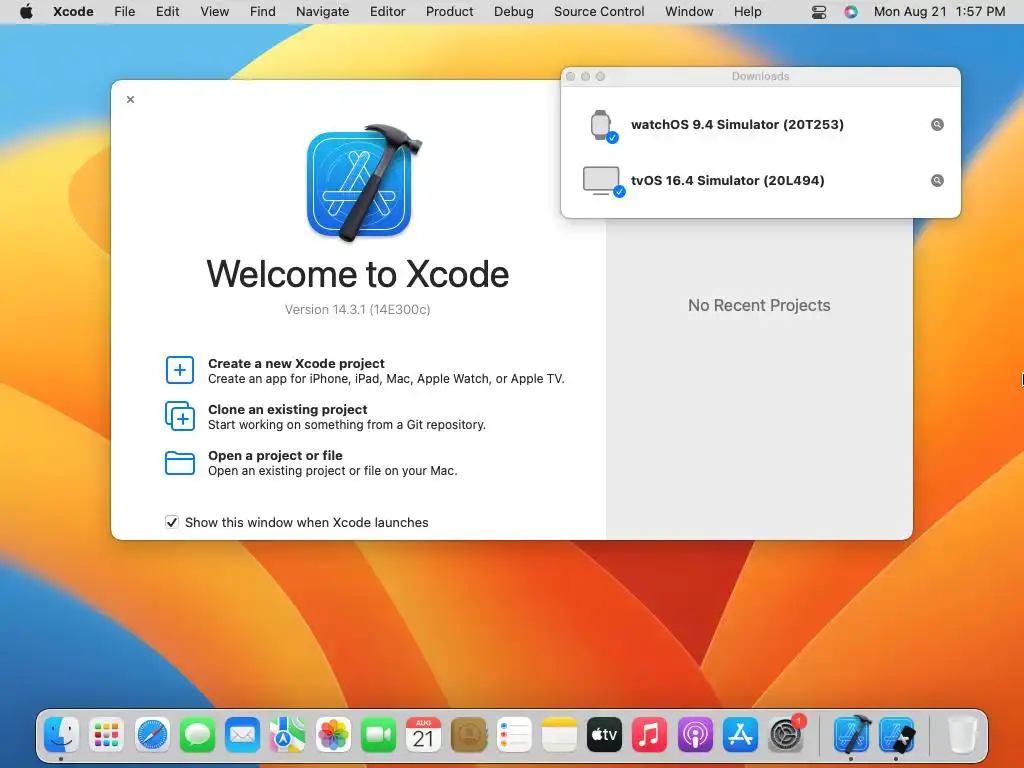Open the Trash in the Dock
The image size is (1024, 768).
(x=961, y=735)
